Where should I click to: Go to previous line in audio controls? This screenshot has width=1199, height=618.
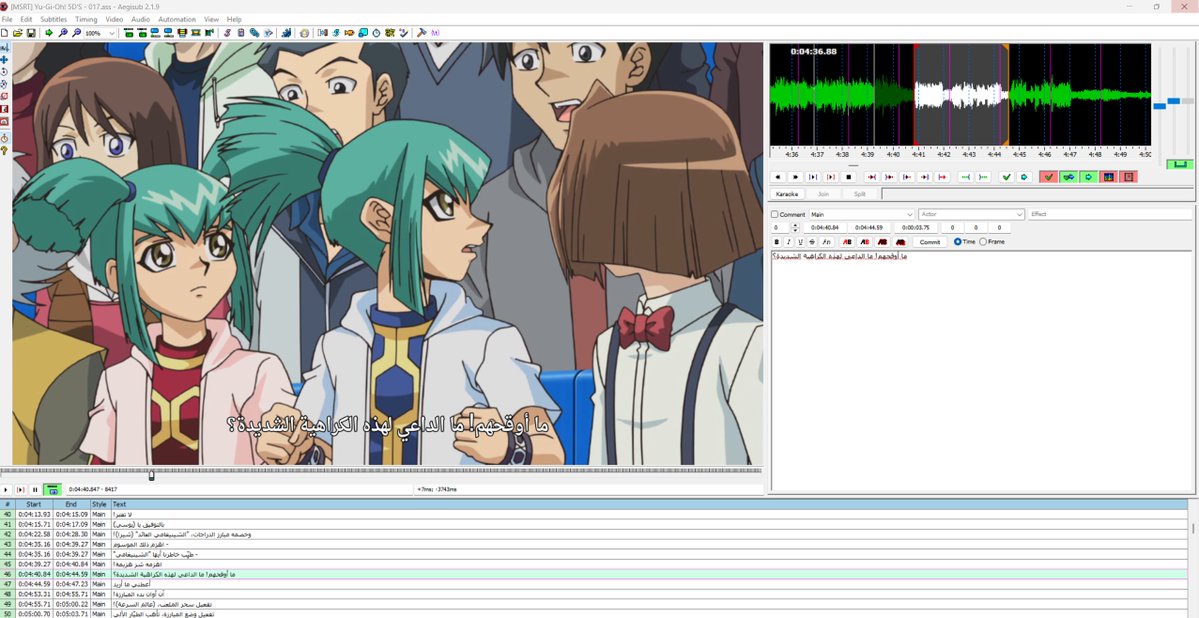(778, 177)
